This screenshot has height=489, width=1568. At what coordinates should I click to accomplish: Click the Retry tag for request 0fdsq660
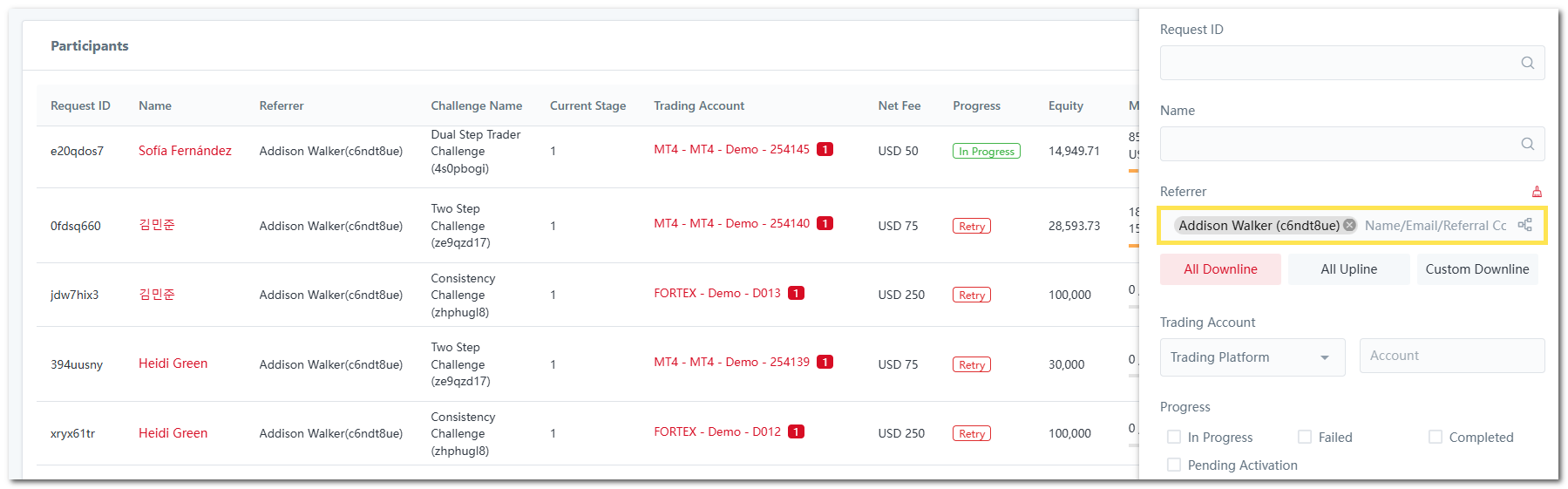(971, 227)
